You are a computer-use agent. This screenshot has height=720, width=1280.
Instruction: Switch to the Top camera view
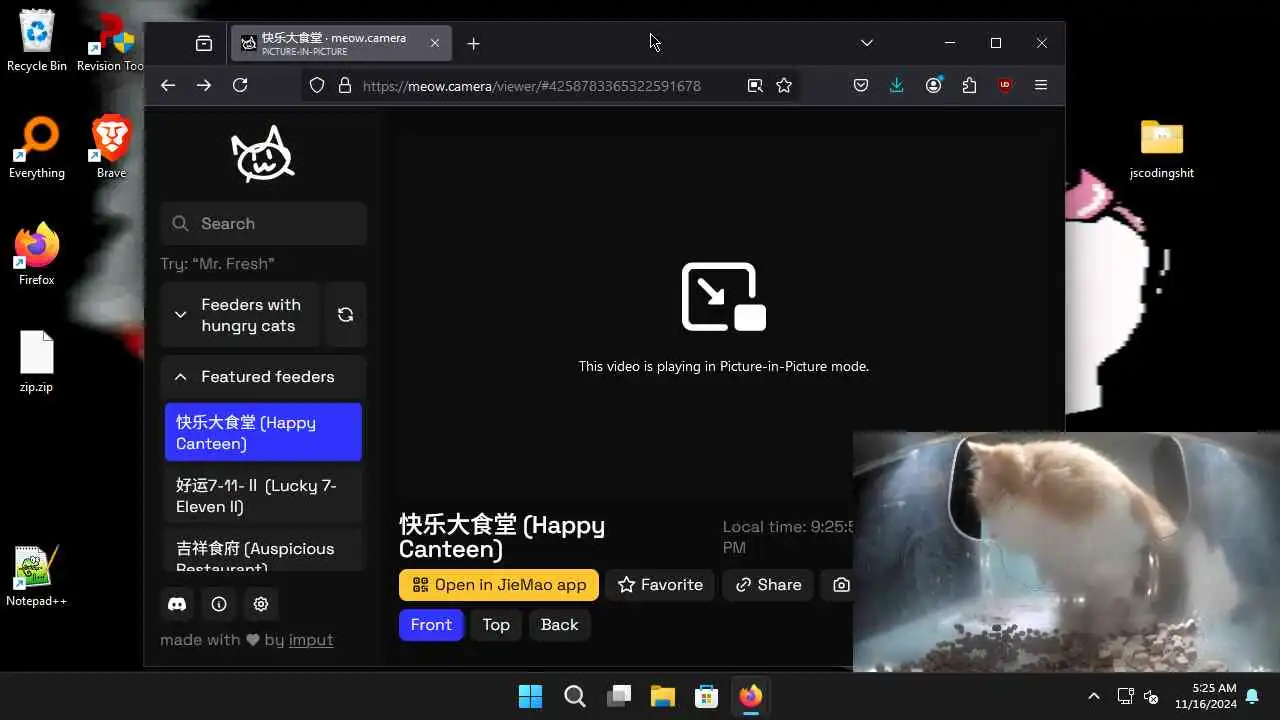tap(496, 625)
